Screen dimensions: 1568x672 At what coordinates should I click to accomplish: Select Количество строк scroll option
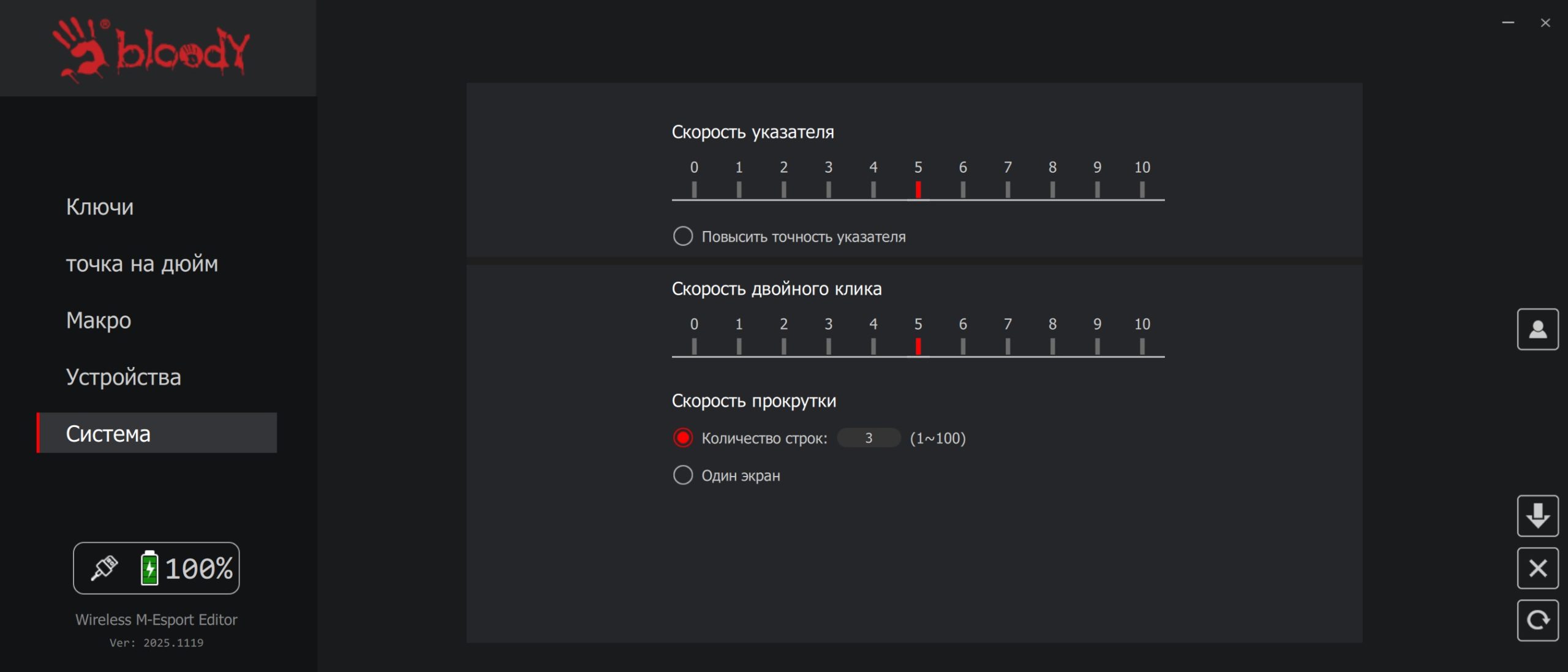(683, 438)
